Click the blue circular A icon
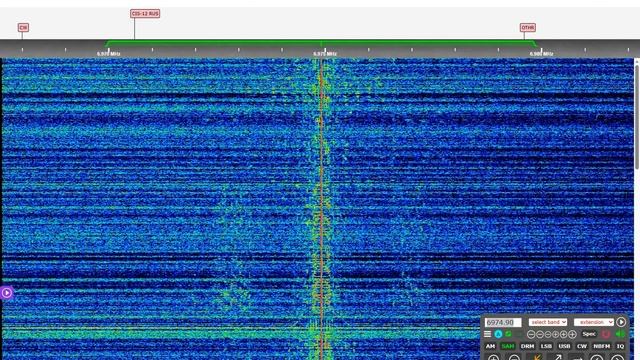Viewport: 640px width, 360px height. point(498,334)
